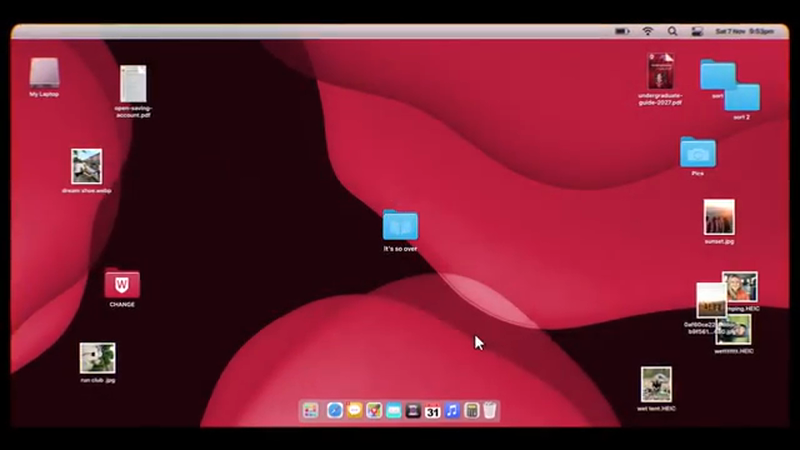This screenshot has height=450, width=800.
Task: Click the "Pics" folder label
Action: pyautogui.click(x=698, y=173)
